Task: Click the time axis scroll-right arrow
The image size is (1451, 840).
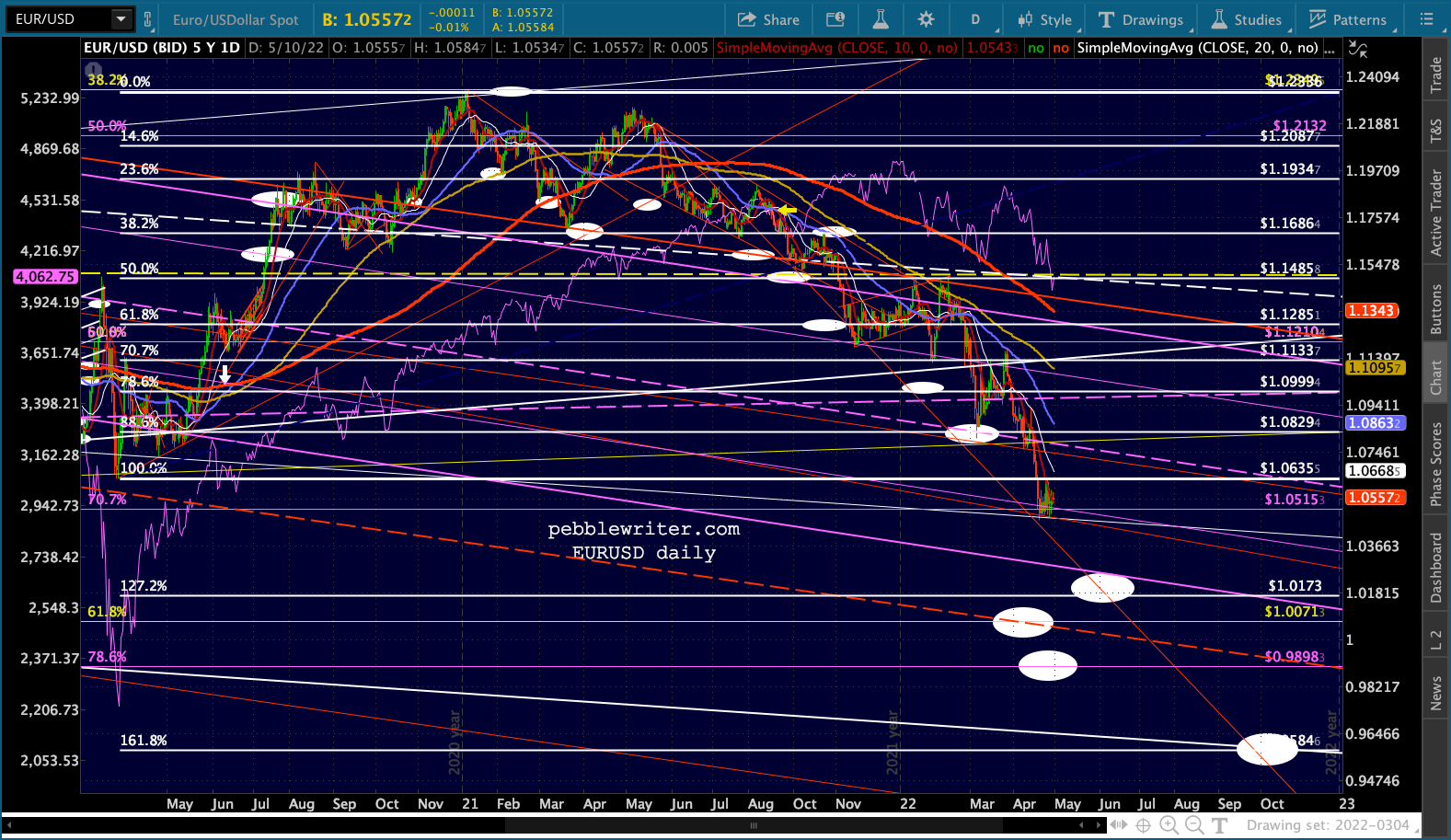Action: point(1100,825)
